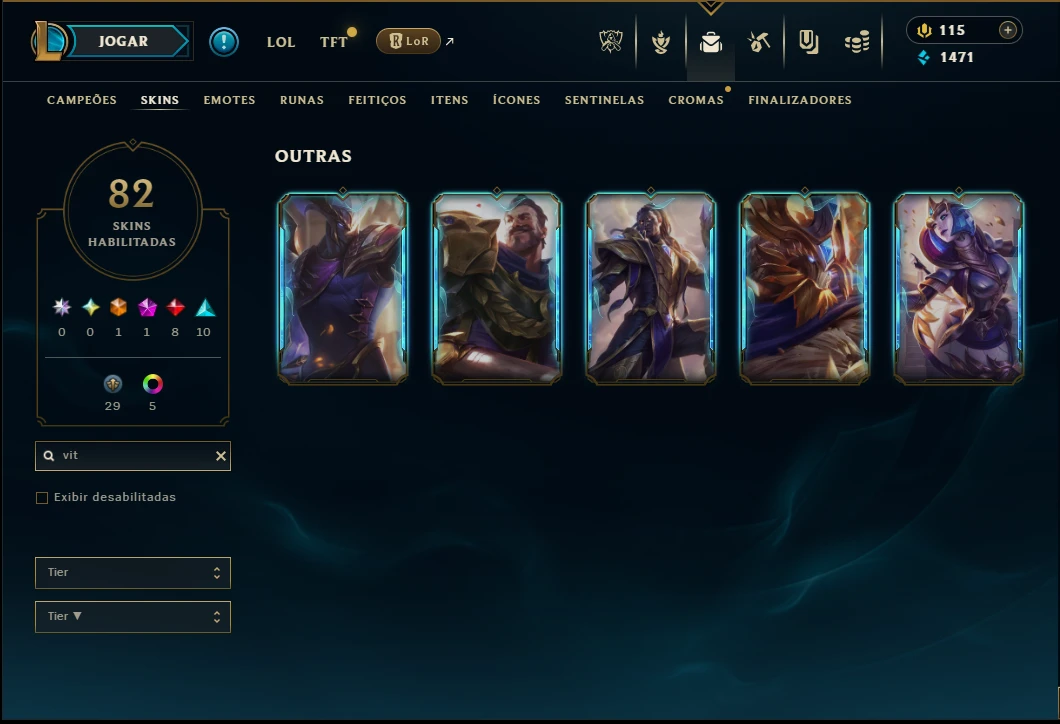Expand the first Tier dropdown
Viewport: 1060px width, 724px height.
(132, 573)
